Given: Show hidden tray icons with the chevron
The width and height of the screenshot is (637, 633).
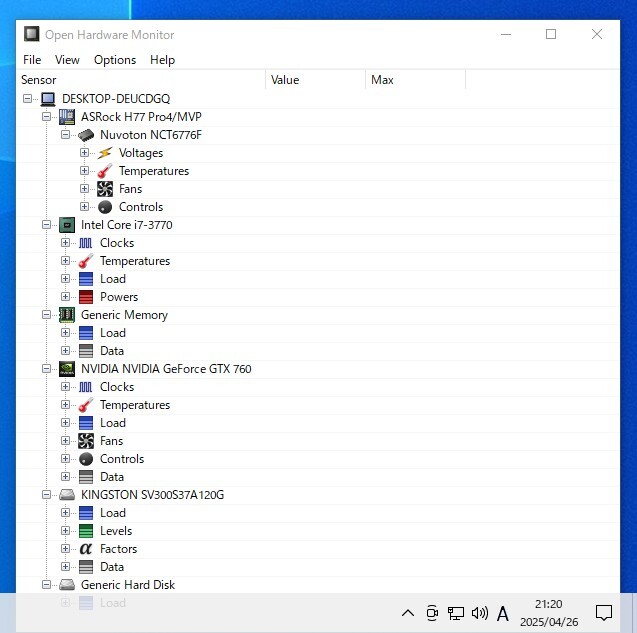Looking at the screenshot, I should click(408, 613).
